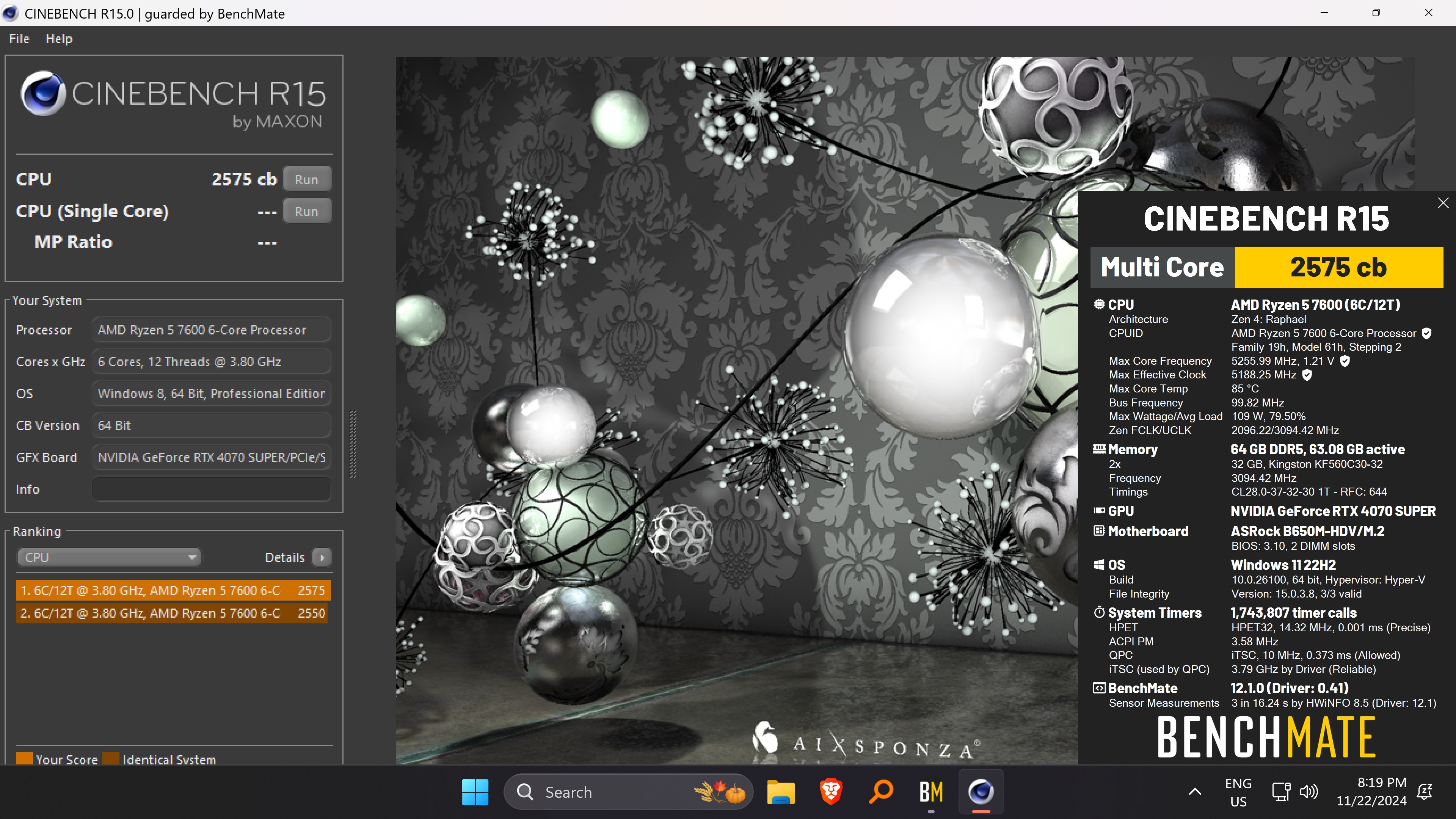Image resolution: width=1456 pixels, height=819 pixels.
Task: Open volume control tray icon
Action: pyautogui.click(x=1309, y=792)
